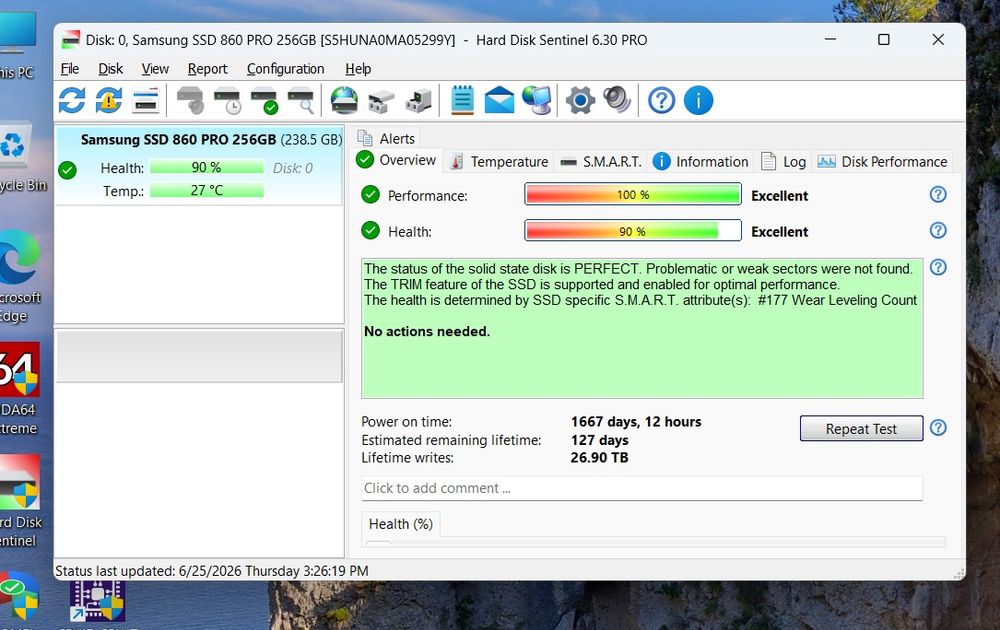Select Samsung SSD 860 PRO 256GB disk entry

click(x=200, y=165)
